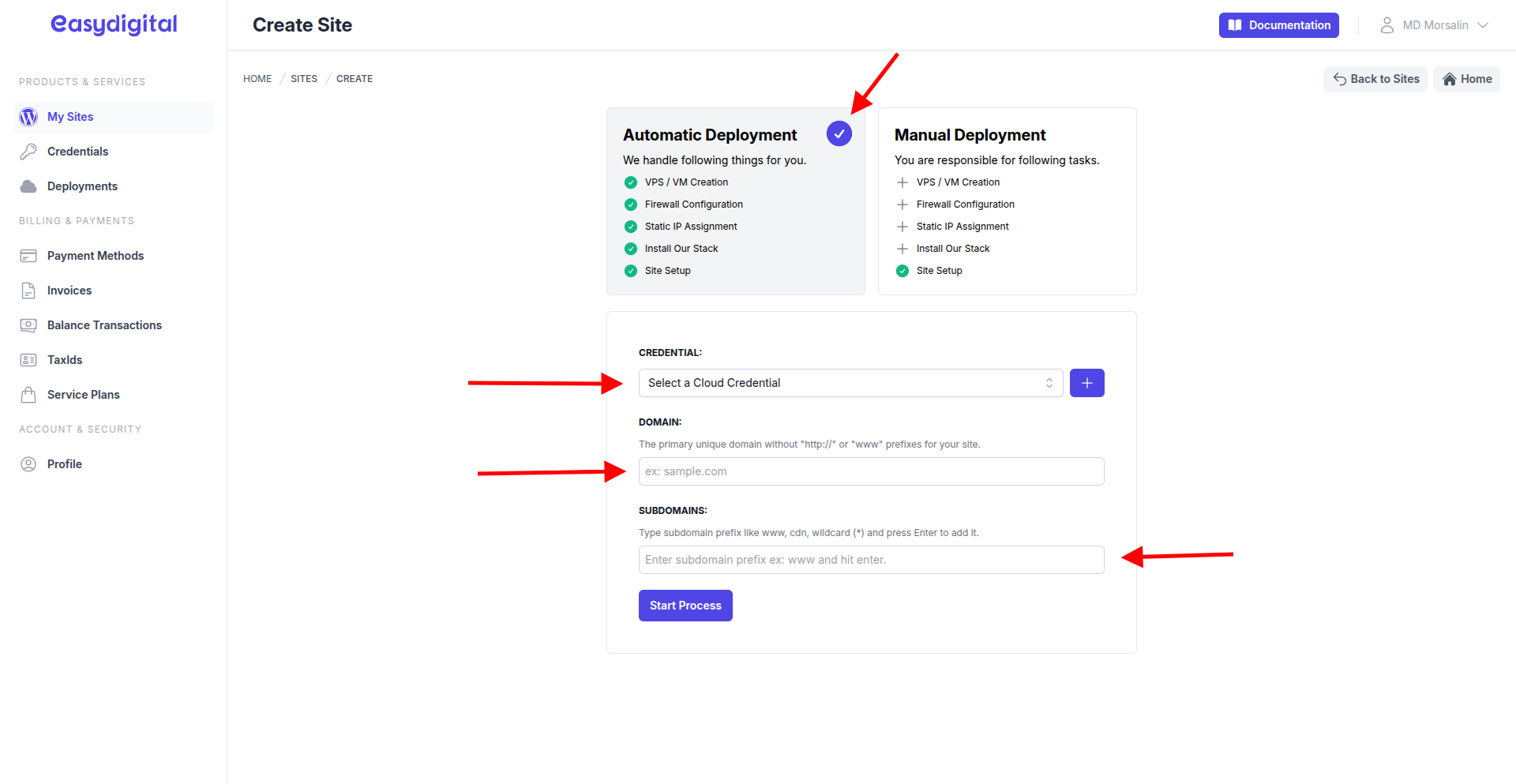Click the Balance Transactions icon

pyautogui.click(x=28, y=324)
